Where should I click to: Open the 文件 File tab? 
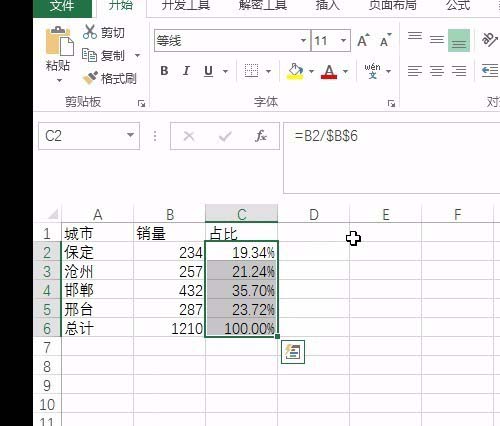tap(62, 7)
